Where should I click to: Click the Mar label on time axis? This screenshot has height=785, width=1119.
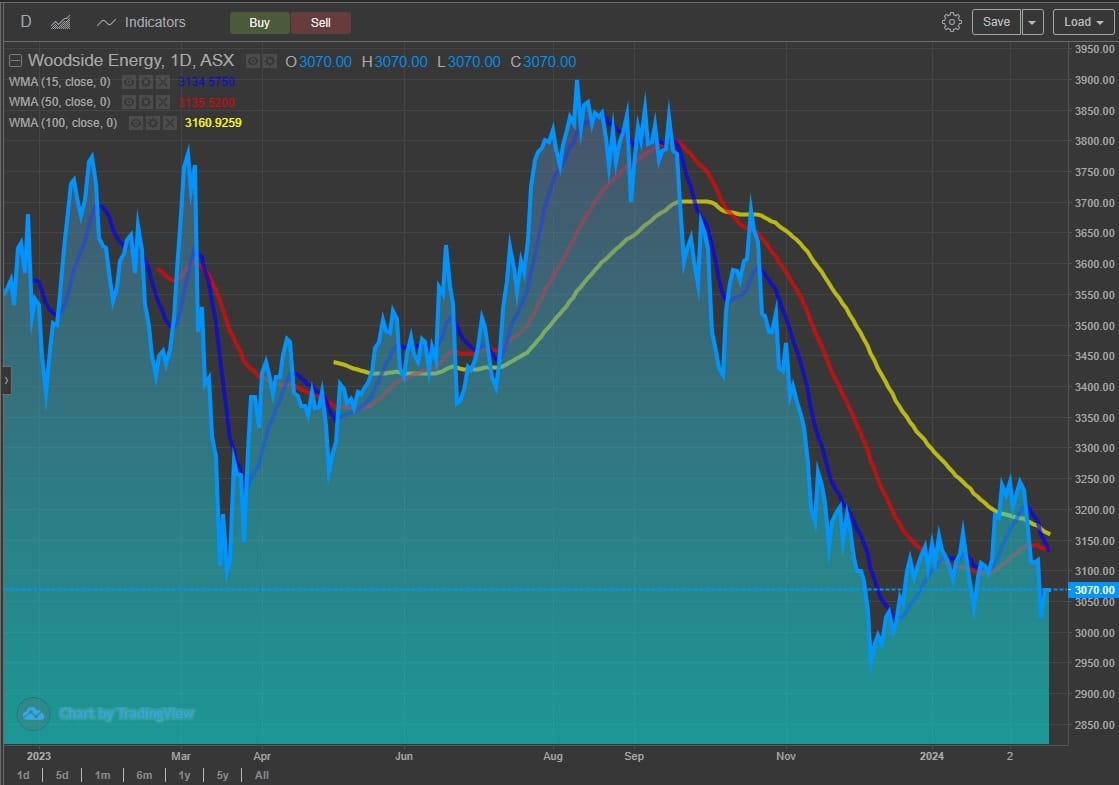(x=181, y=756)
